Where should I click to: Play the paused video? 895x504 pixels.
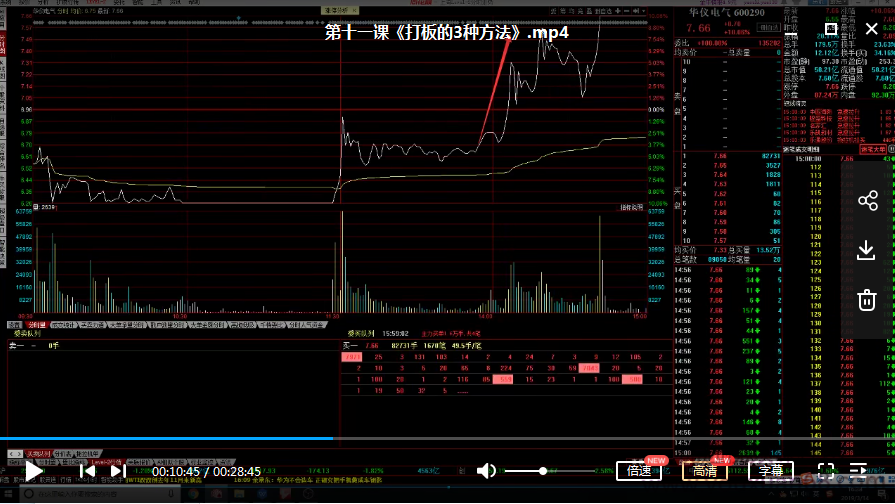coord(35,471)
